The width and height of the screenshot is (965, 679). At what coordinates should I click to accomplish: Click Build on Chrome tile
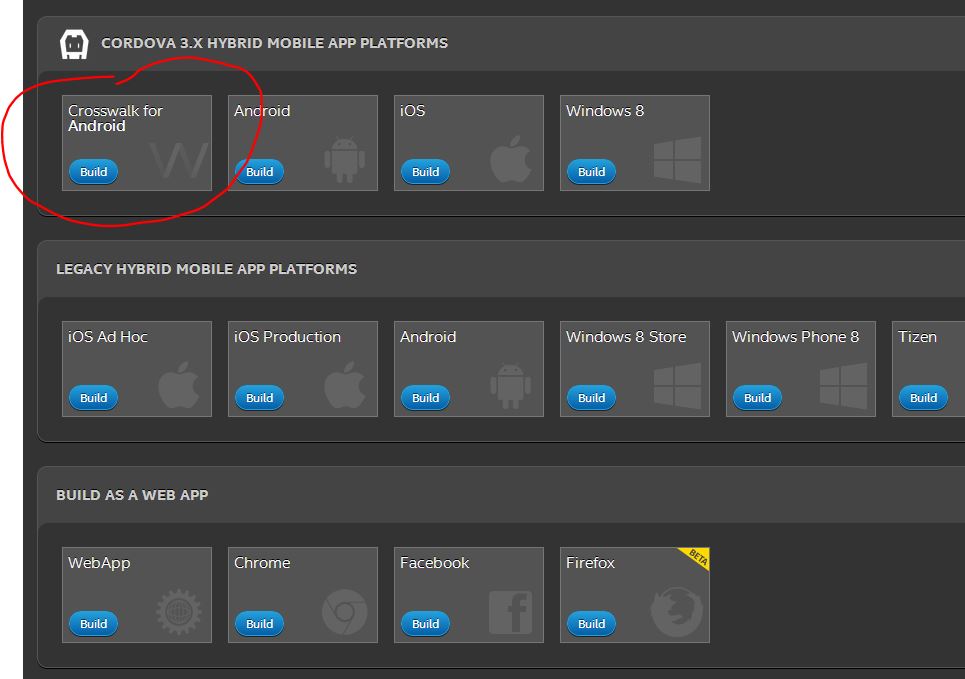pyautogui.click(x=259, y=624)
